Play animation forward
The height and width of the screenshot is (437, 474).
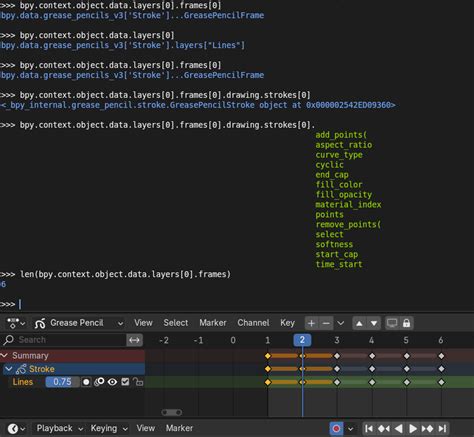413,428
